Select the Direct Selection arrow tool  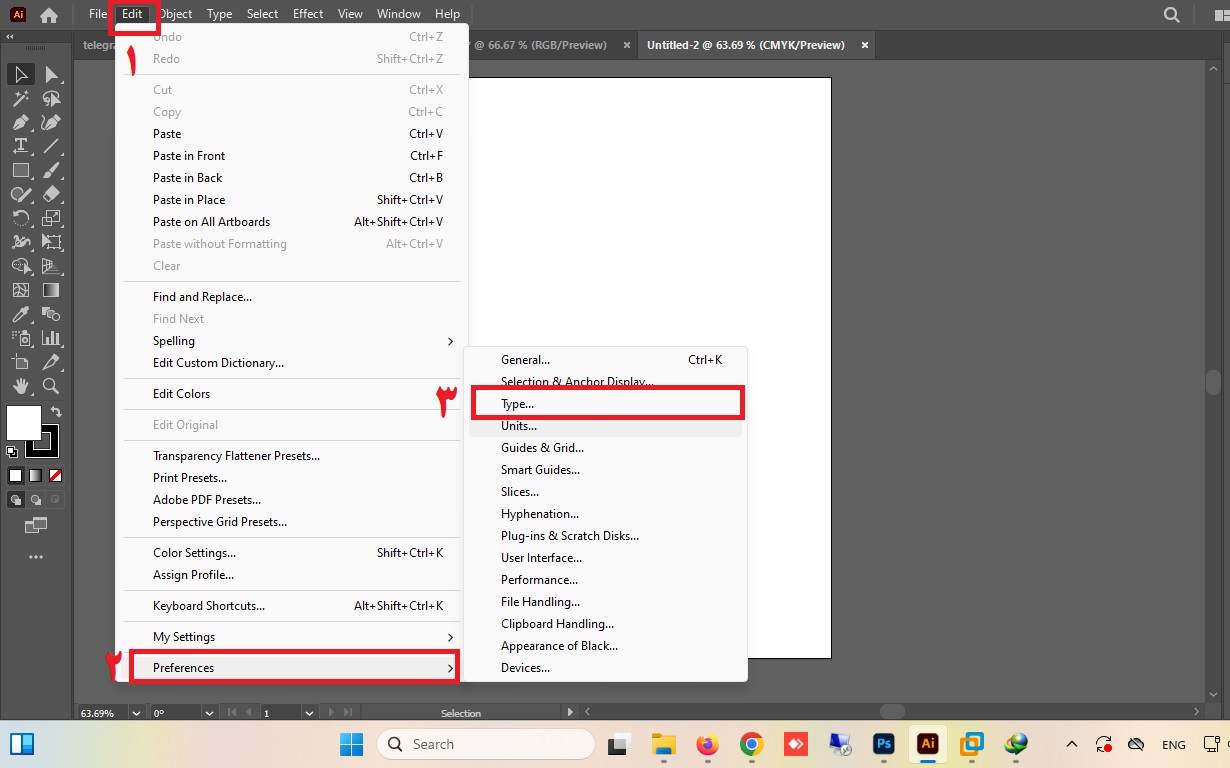tap(51, 75)
